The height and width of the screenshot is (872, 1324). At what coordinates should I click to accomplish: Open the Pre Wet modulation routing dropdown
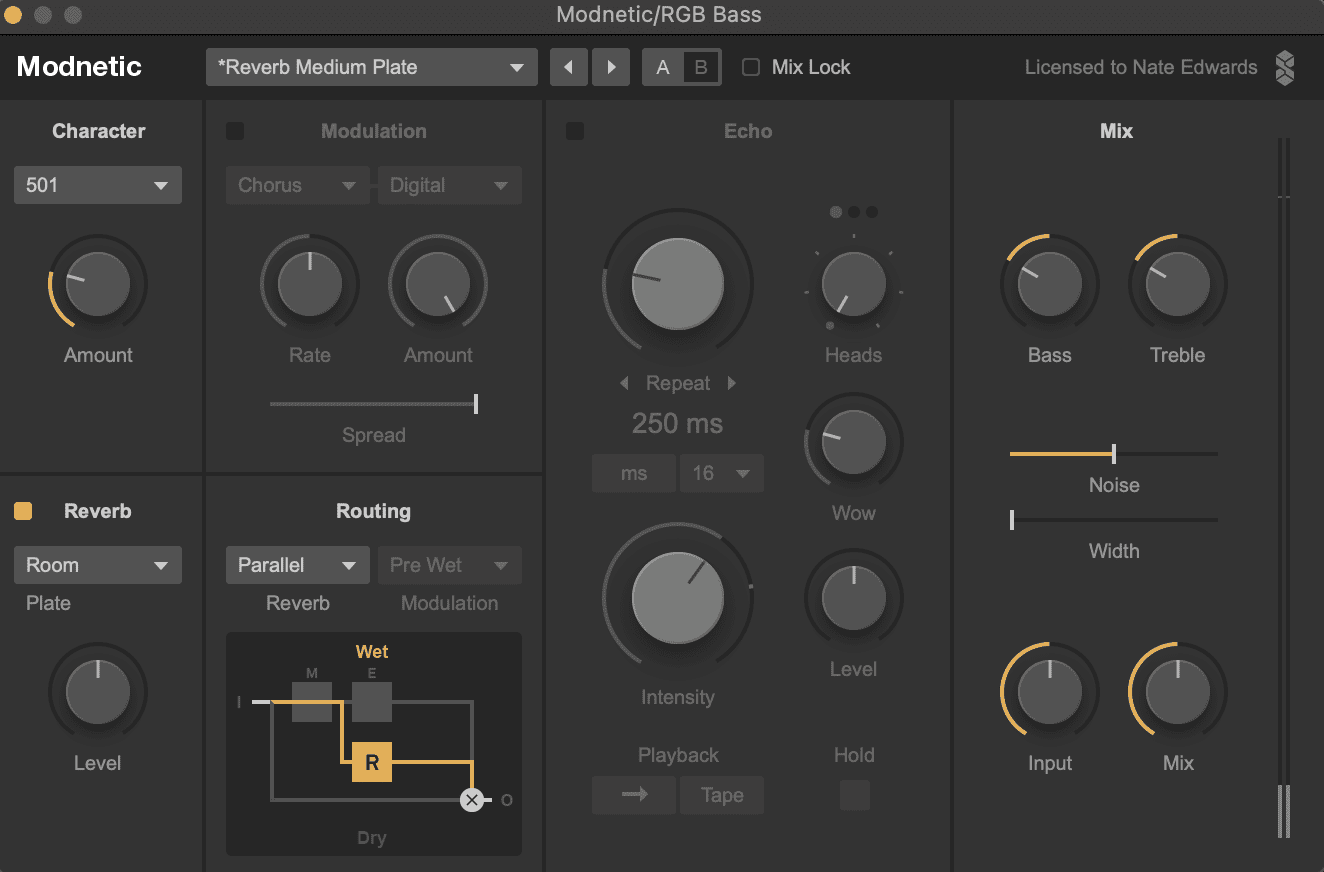pyautogui.click(x=450, y=565)
